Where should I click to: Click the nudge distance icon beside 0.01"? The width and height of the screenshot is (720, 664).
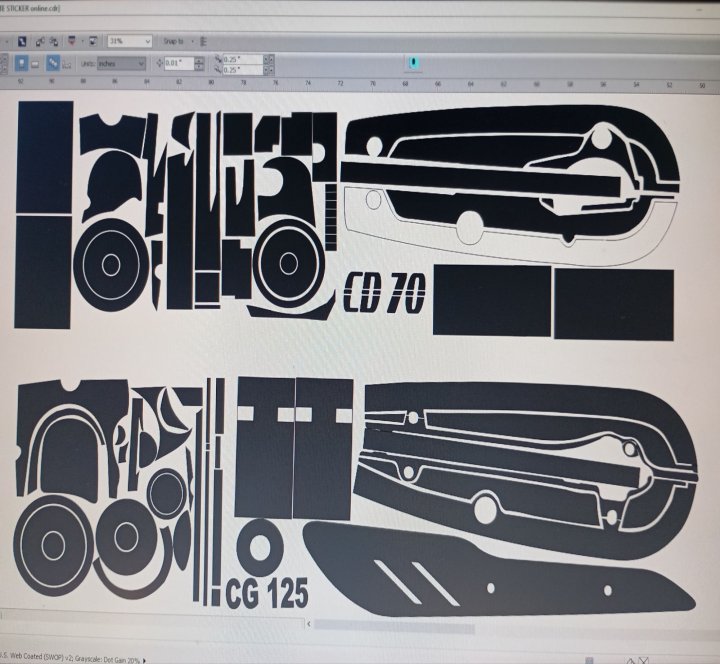point(160,63)
